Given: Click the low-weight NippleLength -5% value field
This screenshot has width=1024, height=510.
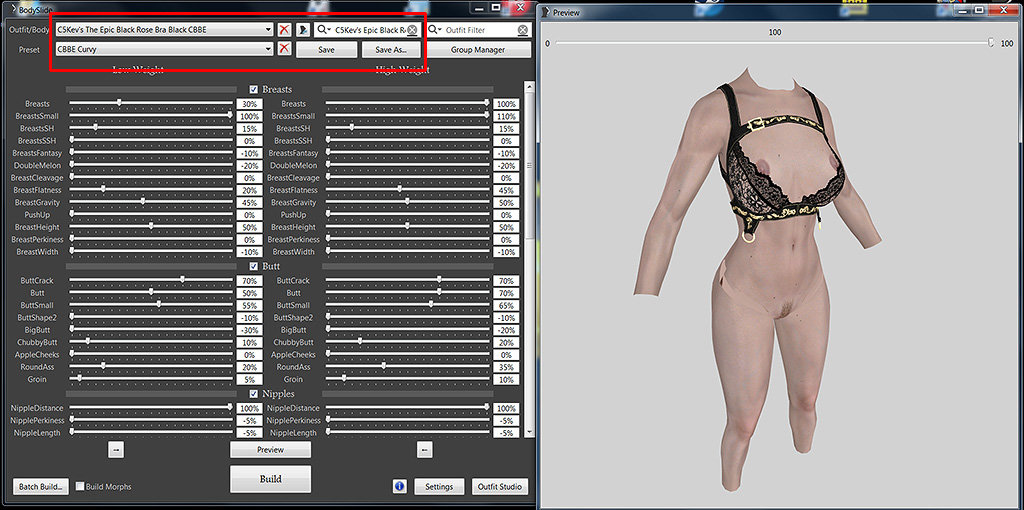Looking at the screenshot, I should (x=249, y=433).
